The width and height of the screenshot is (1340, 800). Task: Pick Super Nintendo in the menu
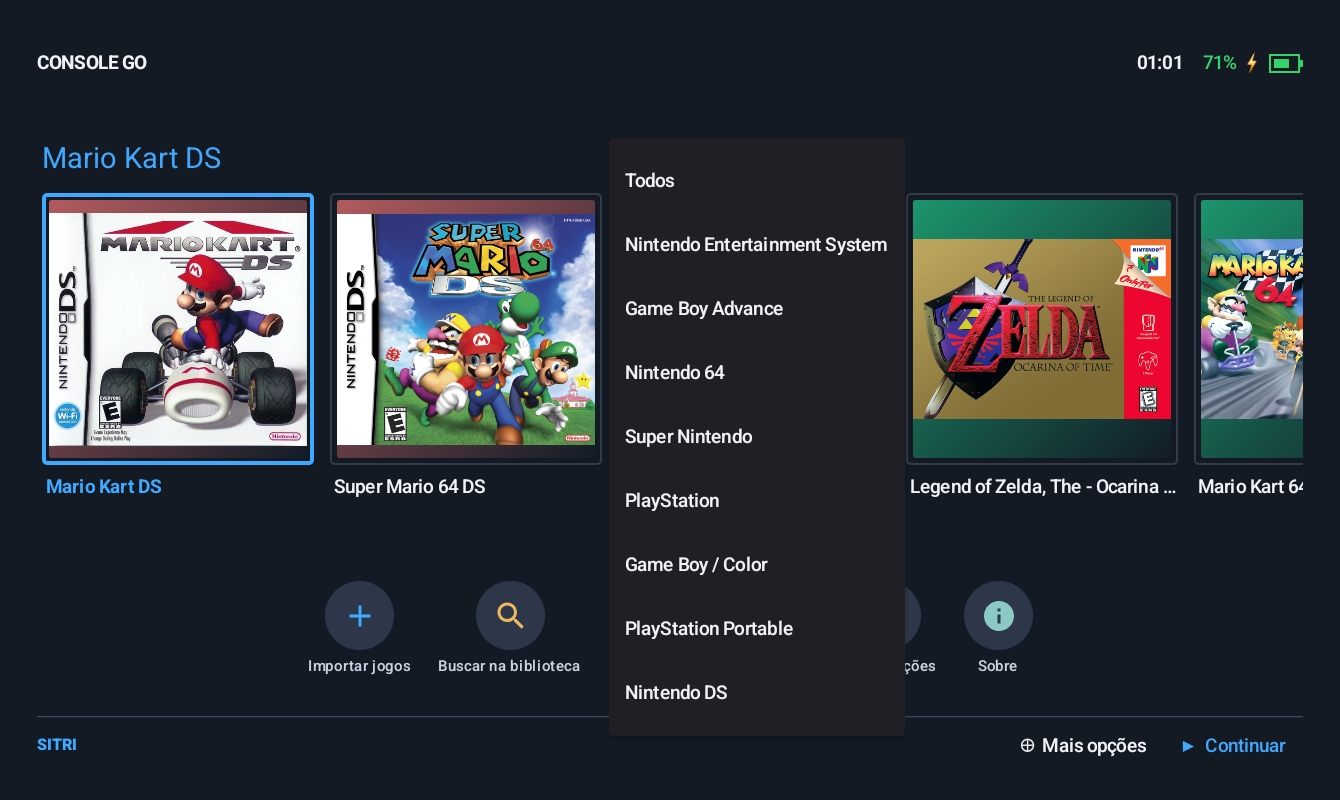coord(757,437)
